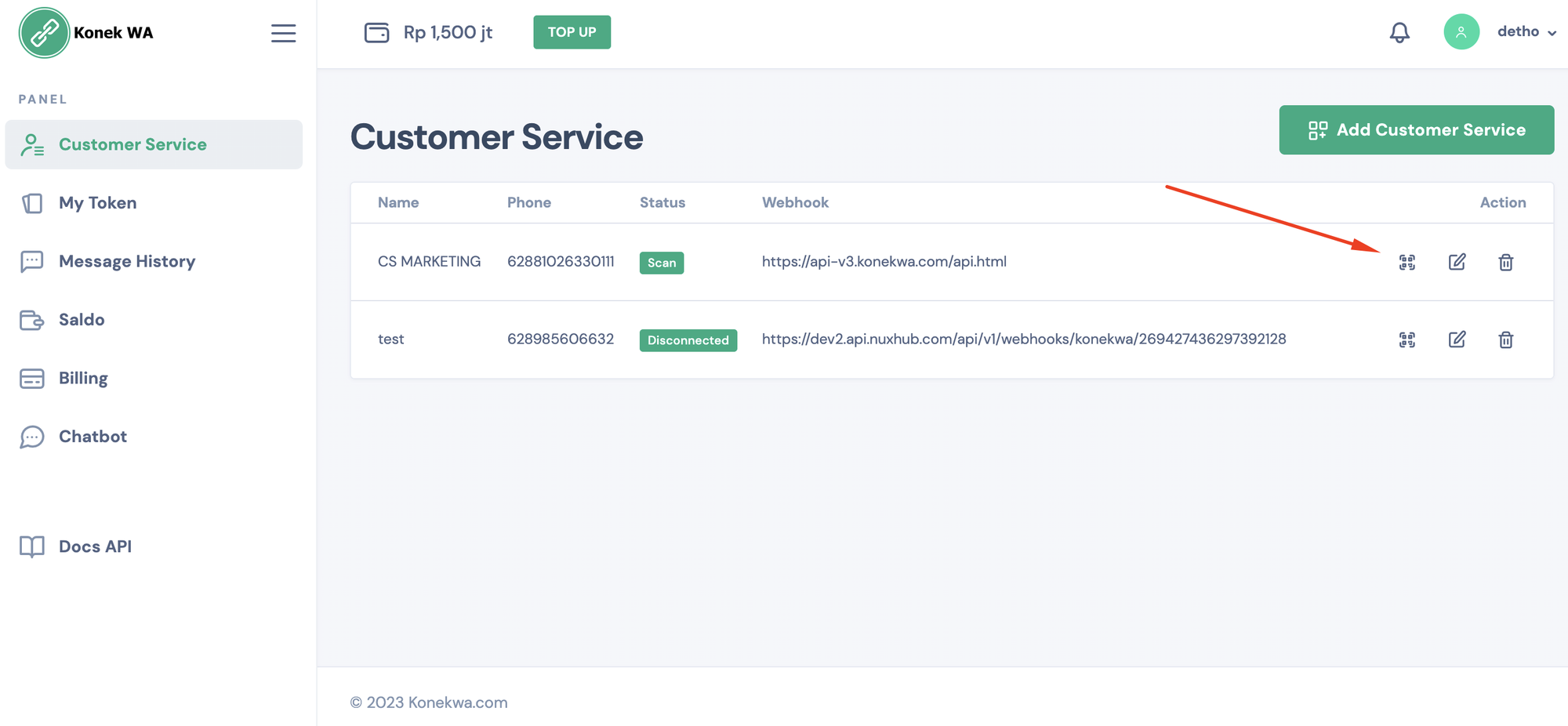
Task: Open Docs API link
Action: click(95, 546)
